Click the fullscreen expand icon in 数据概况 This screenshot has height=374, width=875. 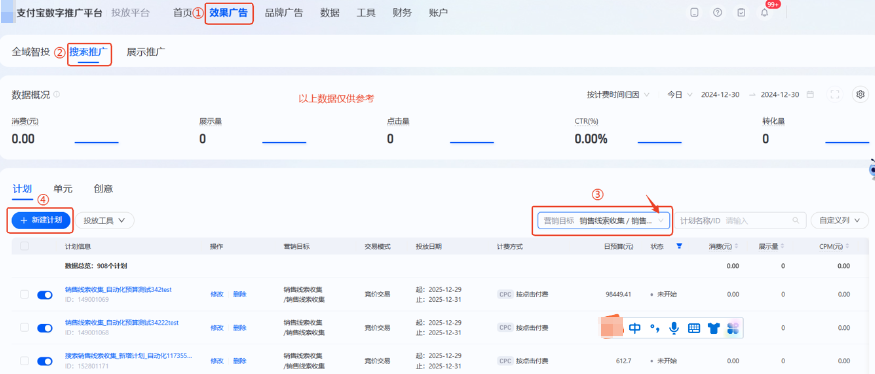click(835, 94)
